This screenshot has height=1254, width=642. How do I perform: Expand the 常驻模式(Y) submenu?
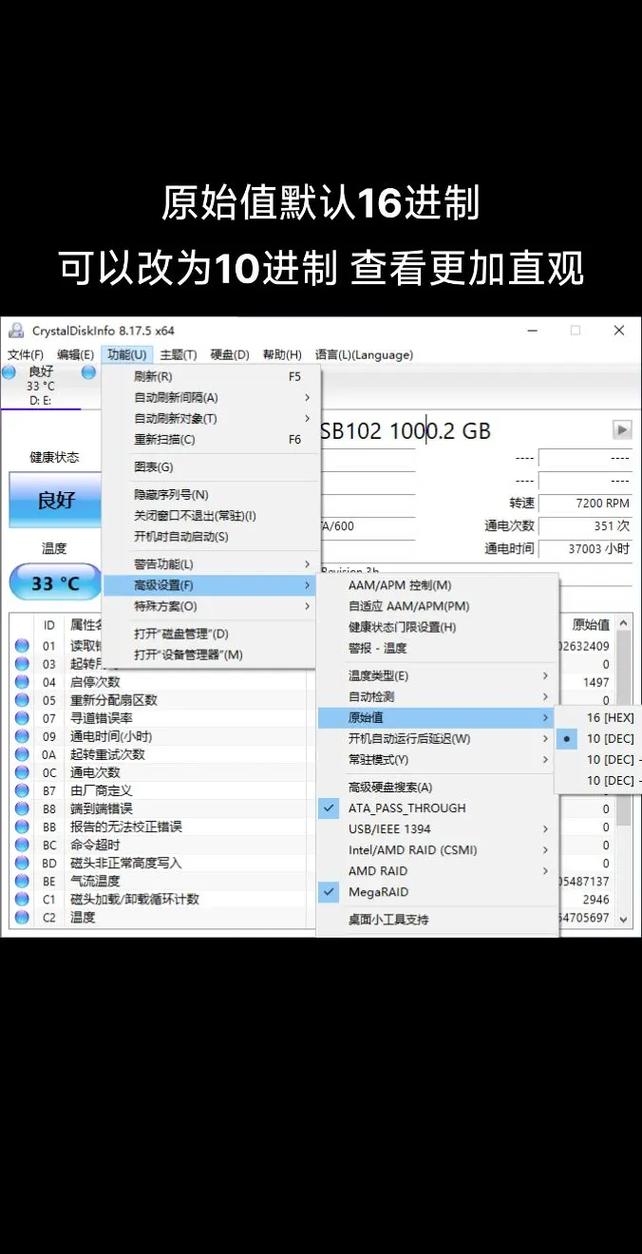coord(437,760)
